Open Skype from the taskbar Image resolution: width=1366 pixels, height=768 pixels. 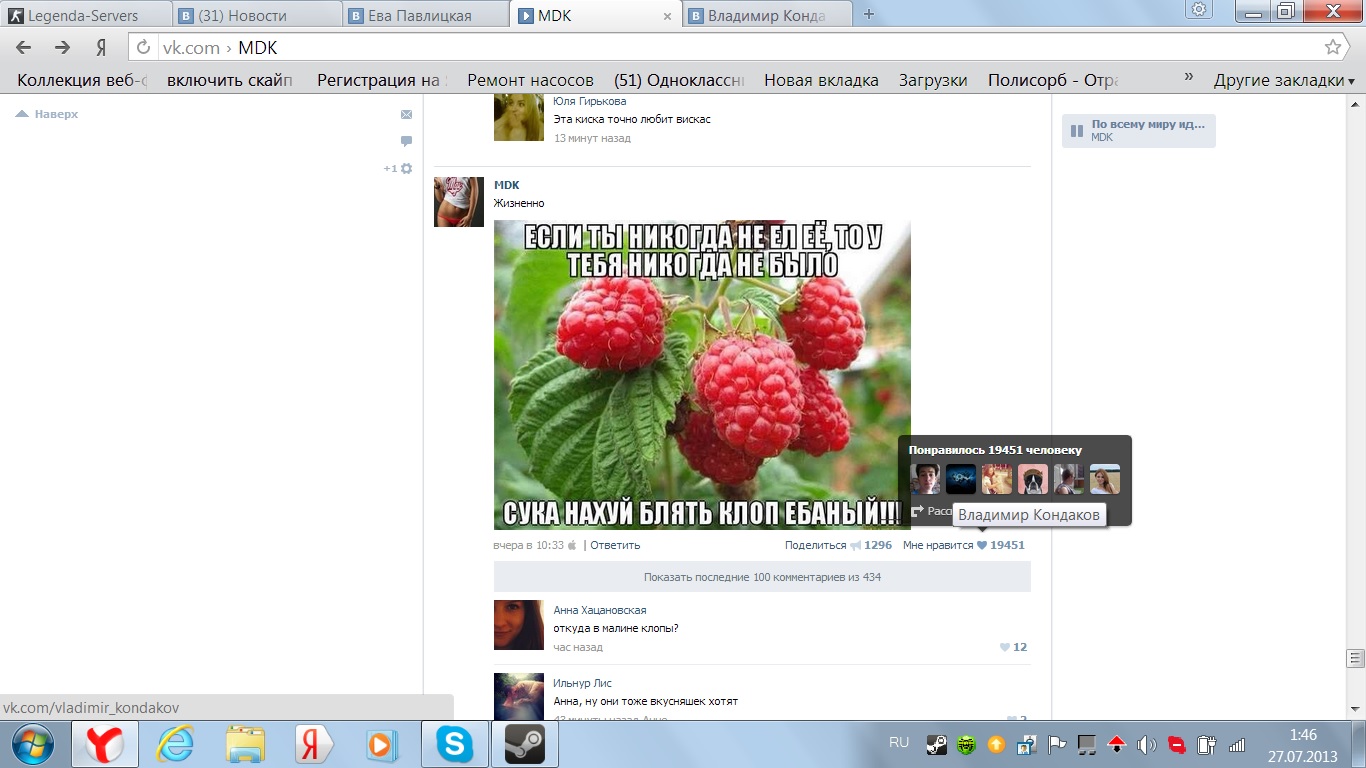(x=455, y=744)
